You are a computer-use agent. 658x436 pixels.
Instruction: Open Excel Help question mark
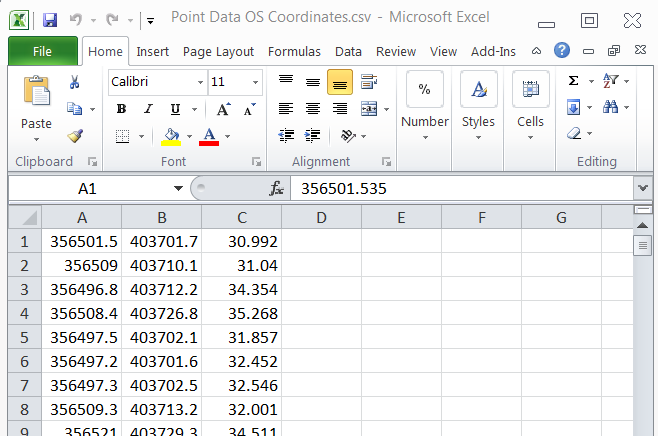coord(561,50)
